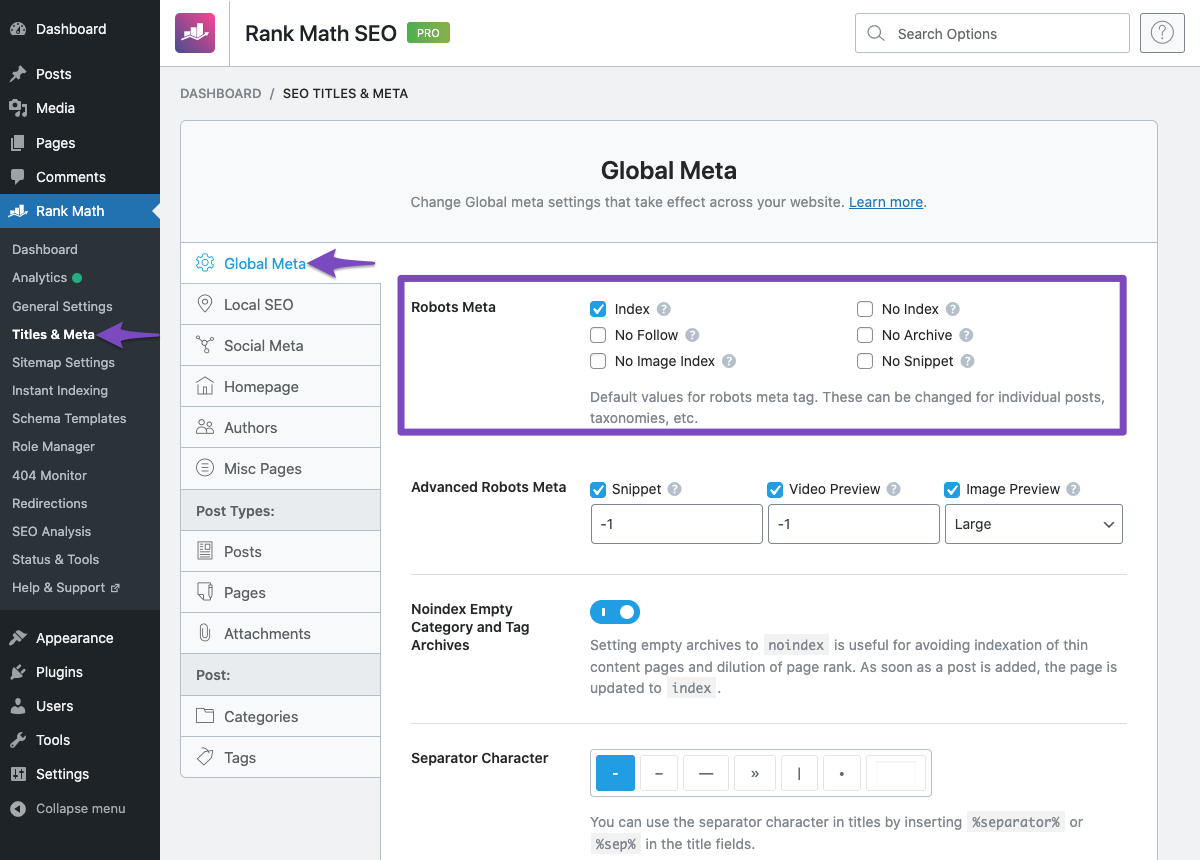Switch to the Local SEO tab

coord(258,304)
